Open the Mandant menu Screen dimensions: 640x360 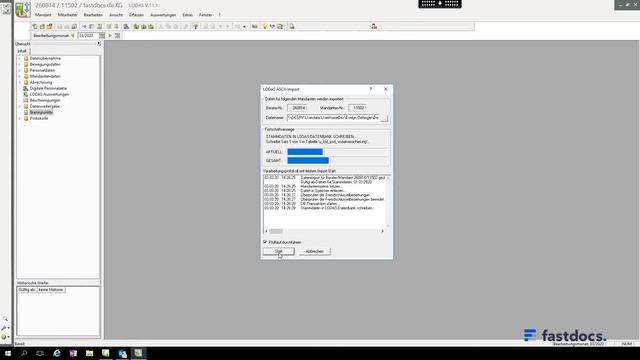click(x=43, y=15)
